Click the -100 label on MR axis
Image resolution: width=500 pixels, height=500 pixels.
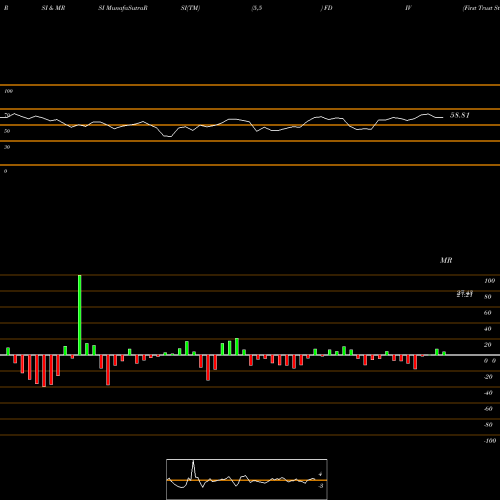pyautogui.click(x=490, y=441)
